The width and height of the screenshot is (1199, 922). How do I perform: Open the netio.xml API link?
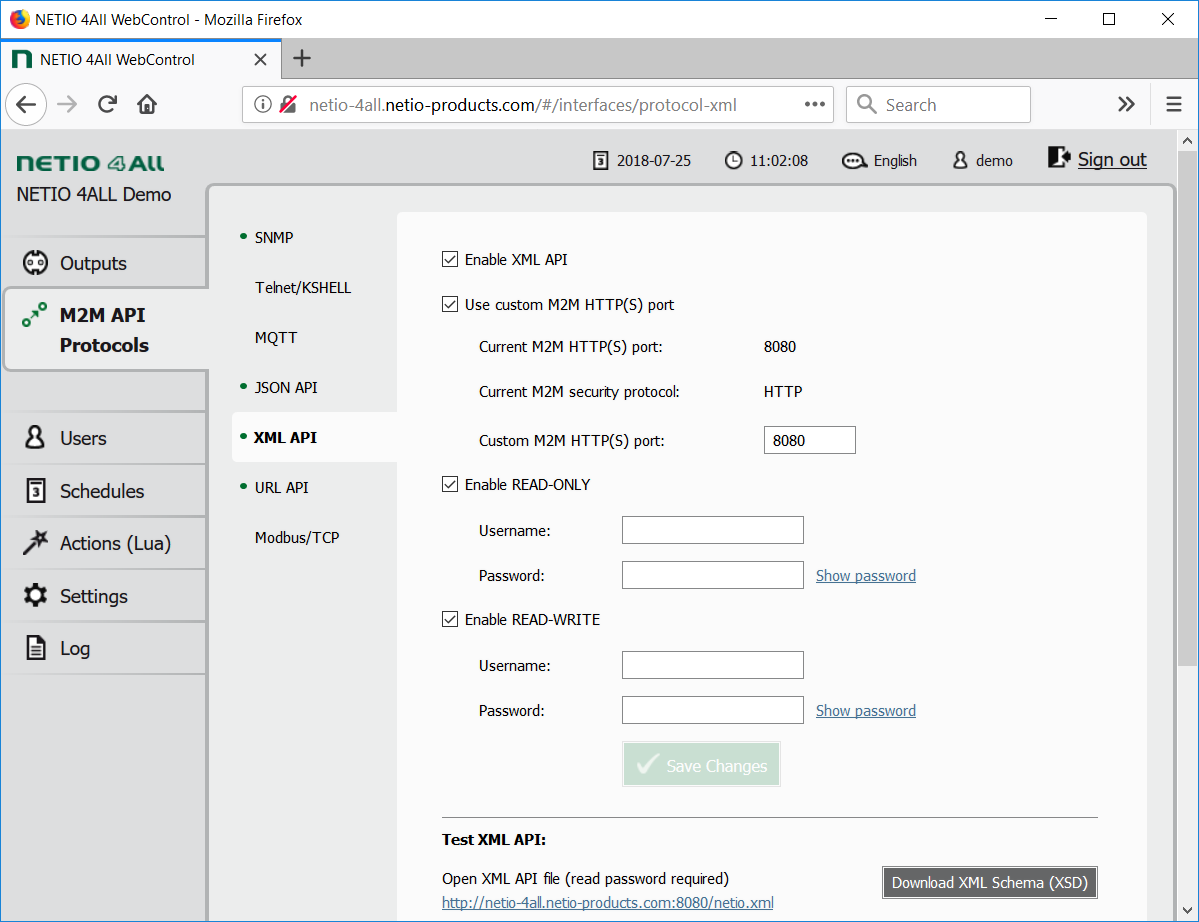pos(608,903)
